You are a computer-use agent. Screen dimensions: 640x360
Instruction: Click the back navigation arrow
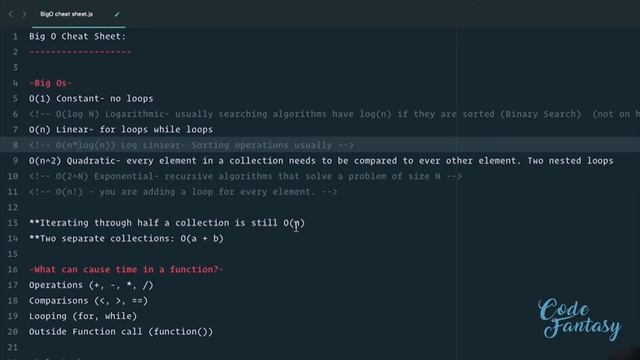pos(11,14)
